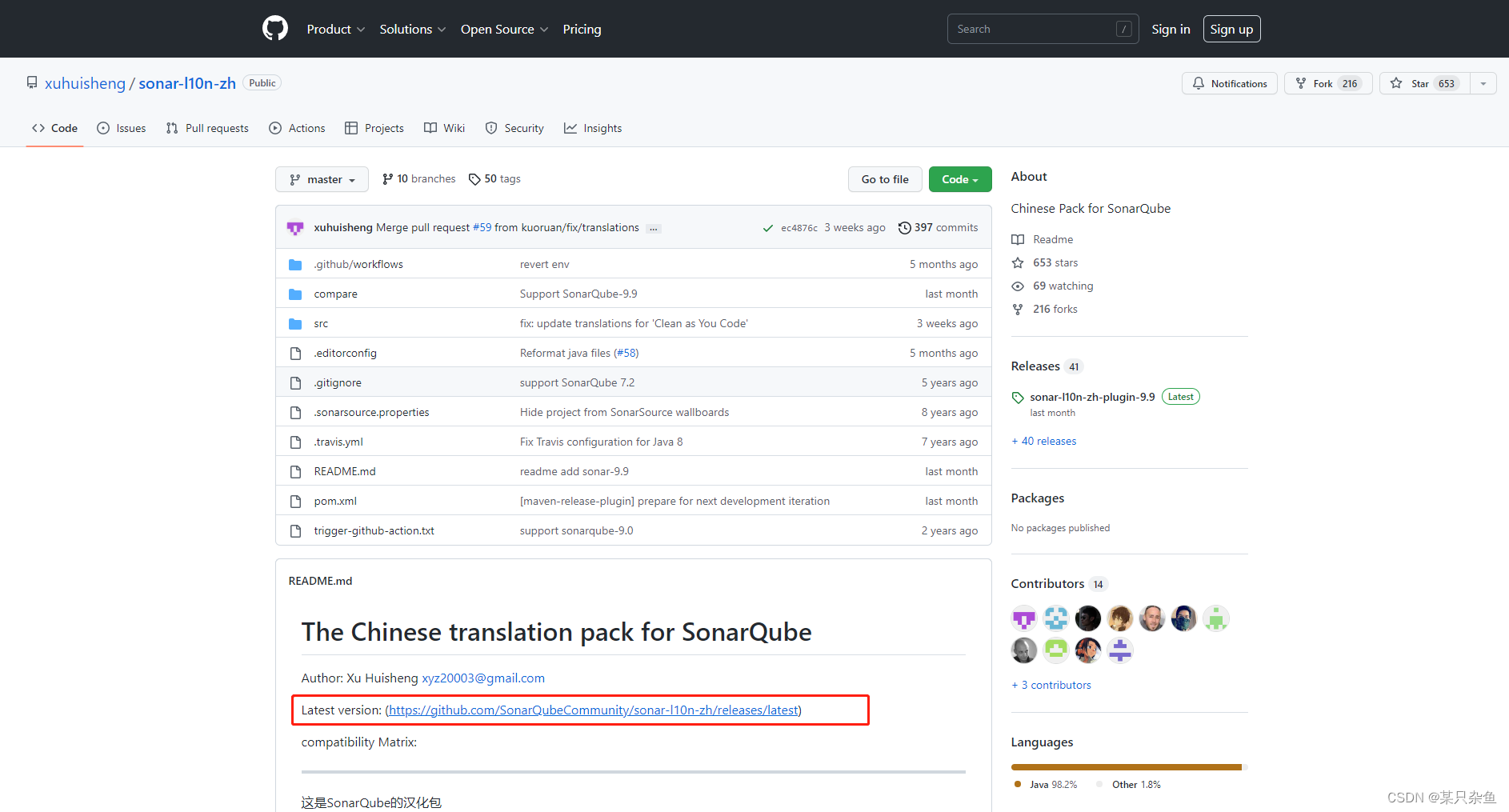This screenshot has width=1509, height=812.
Task: Open the compare folder
Action: (335, 294)
